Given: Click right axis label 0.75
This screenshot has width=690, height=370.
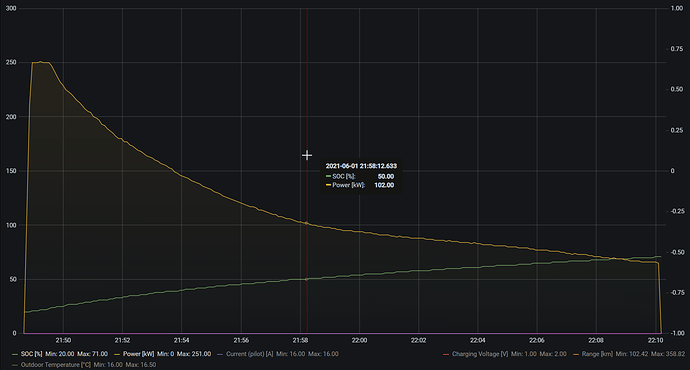Looking at the screenshot, I should (x=677, y=49).
